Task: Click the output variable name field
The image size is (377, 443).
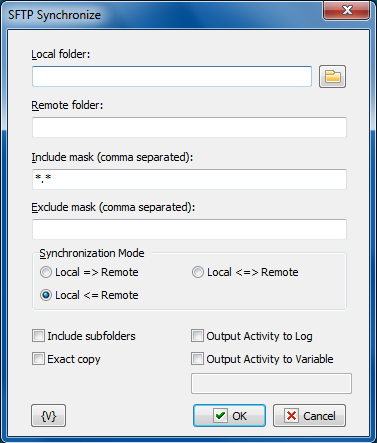Action: click(271, 383)
